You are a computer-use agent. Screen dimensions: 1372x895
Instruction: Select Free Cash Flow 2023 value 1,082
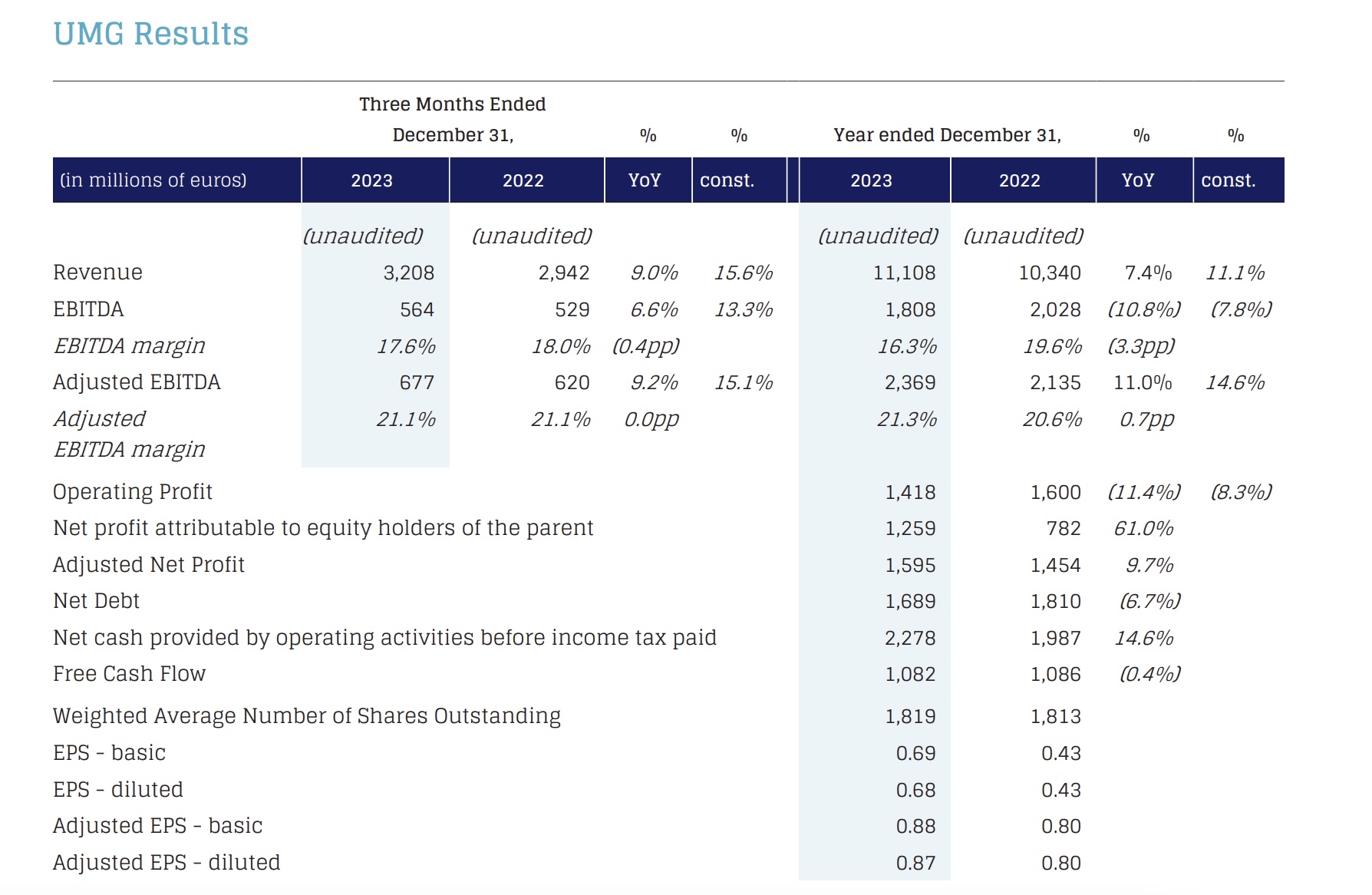click(910, 675)
